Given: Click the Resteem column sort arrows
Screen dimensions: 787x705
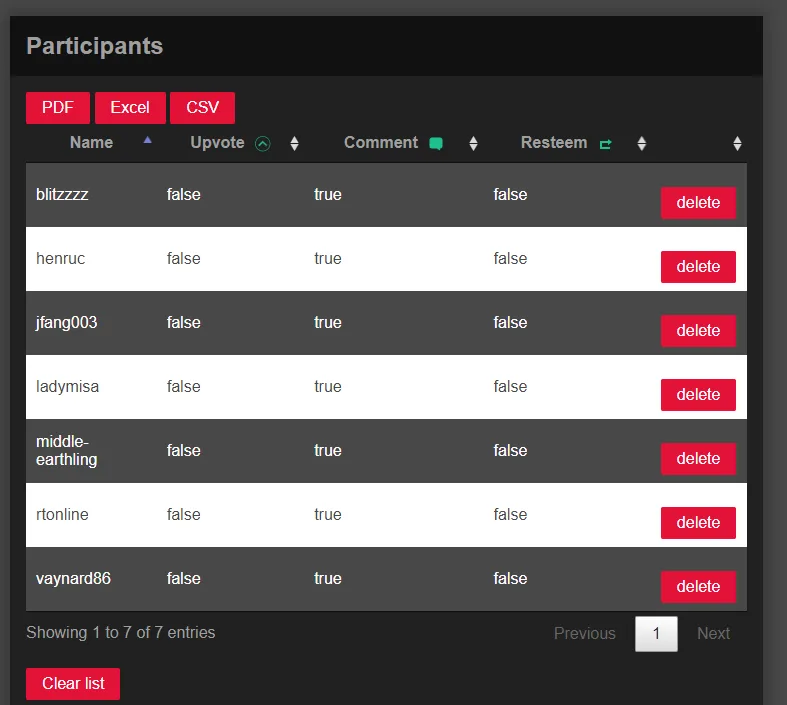Looking at the screenshot, I should [x=641, y=144].
